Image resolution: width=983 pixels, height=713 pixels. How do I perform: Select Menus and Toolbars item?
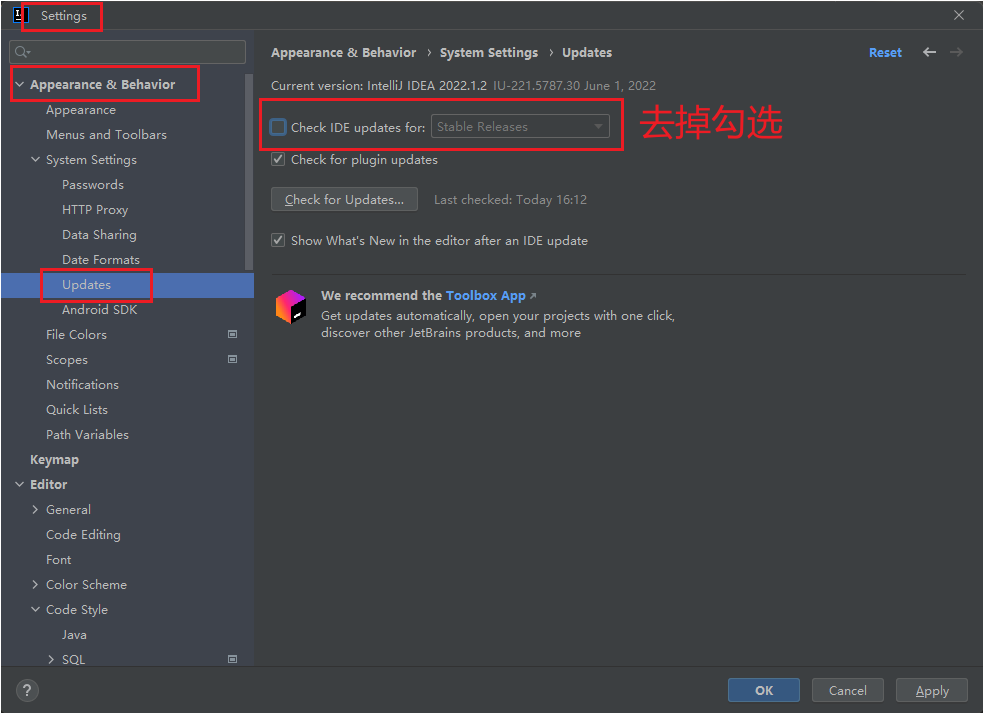[x=107, y=135]
